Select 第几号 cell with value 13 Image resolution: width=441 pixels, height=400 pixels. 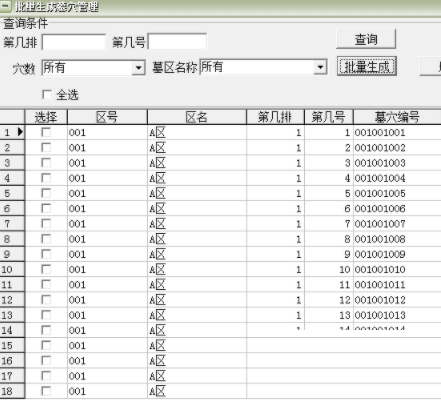329,315
